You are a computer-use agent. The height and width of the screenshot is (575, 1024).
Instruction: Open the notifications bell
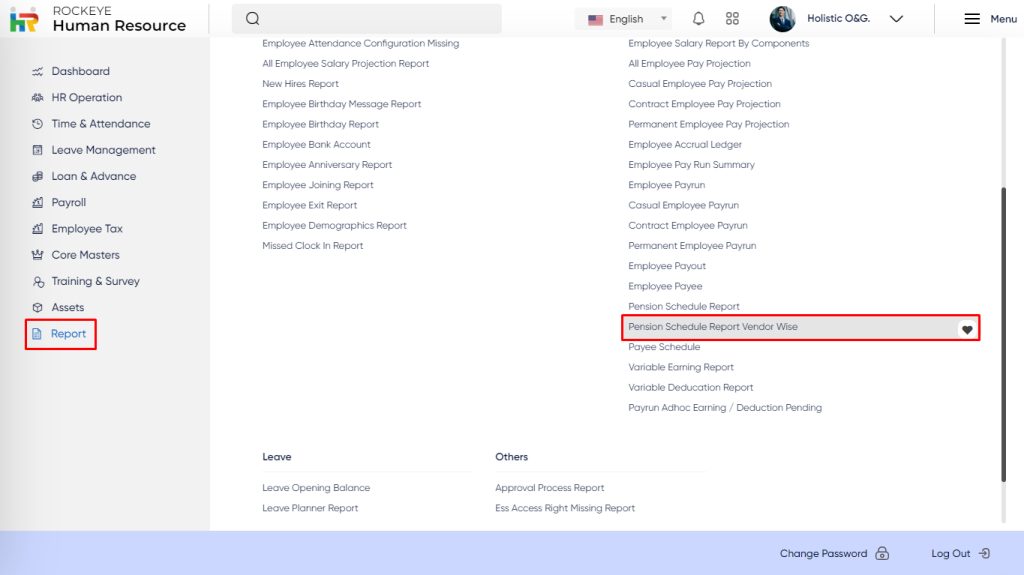pos(698,18)
